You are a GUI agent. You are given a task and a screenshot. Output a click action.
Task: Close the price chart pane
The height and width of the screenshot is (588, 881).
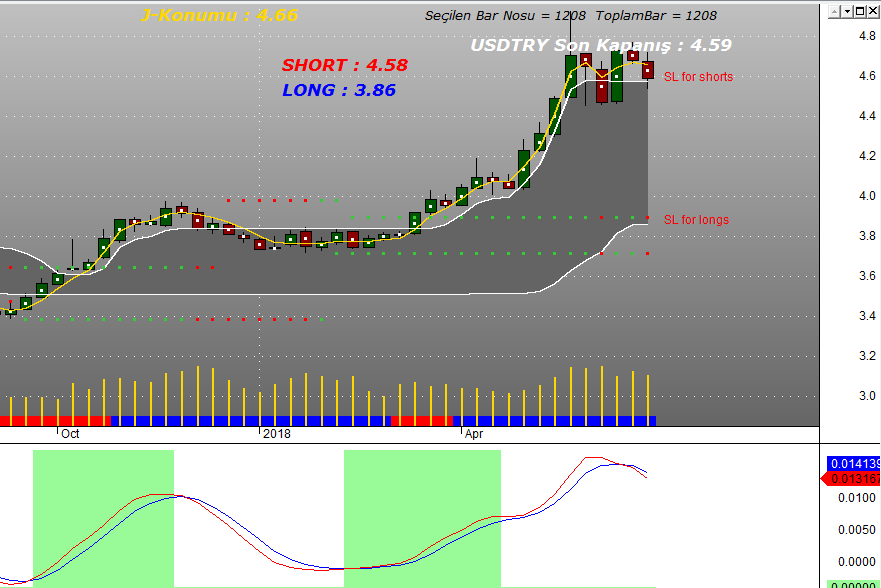coord(873,12)
